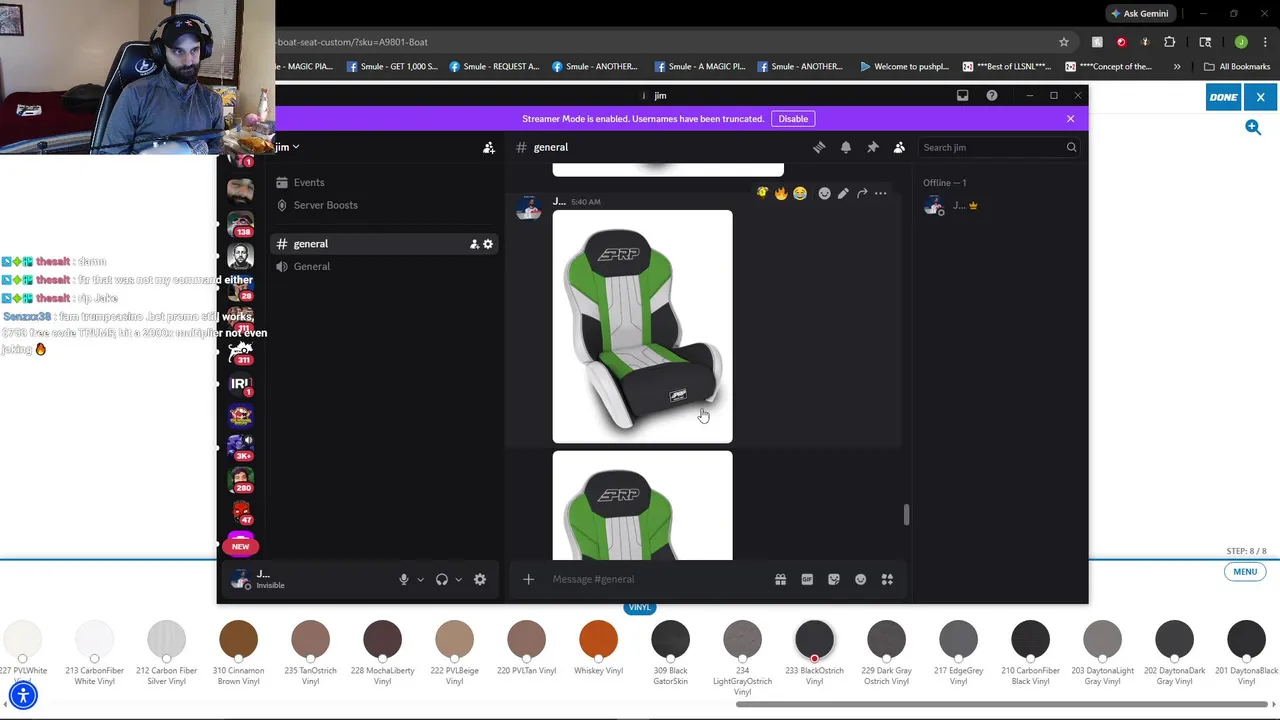Click the DONE button on seat configurator
1280x720 pixels.
tap(1223, 97)
